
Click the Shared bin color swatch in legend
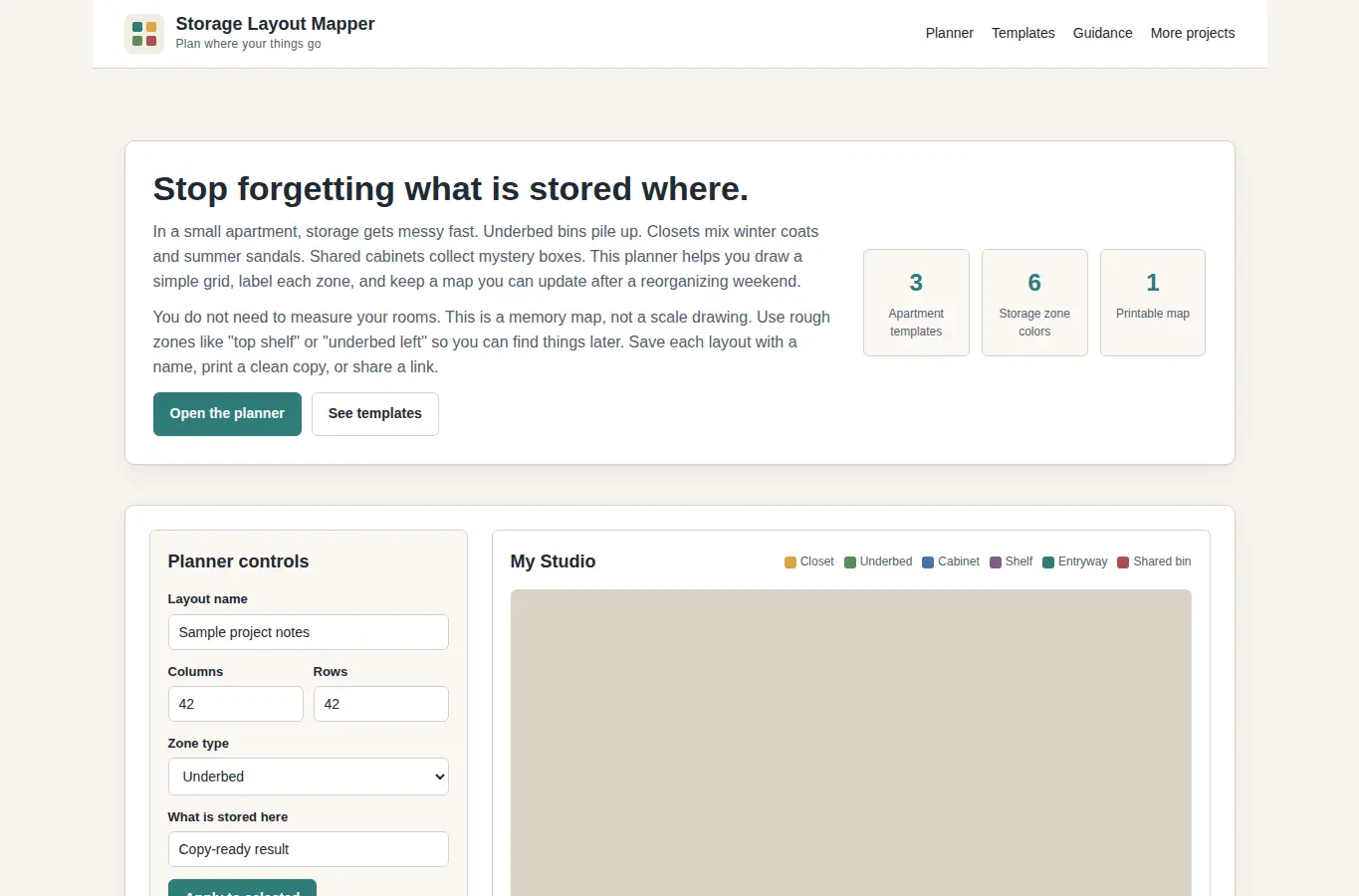[1123, 562]
